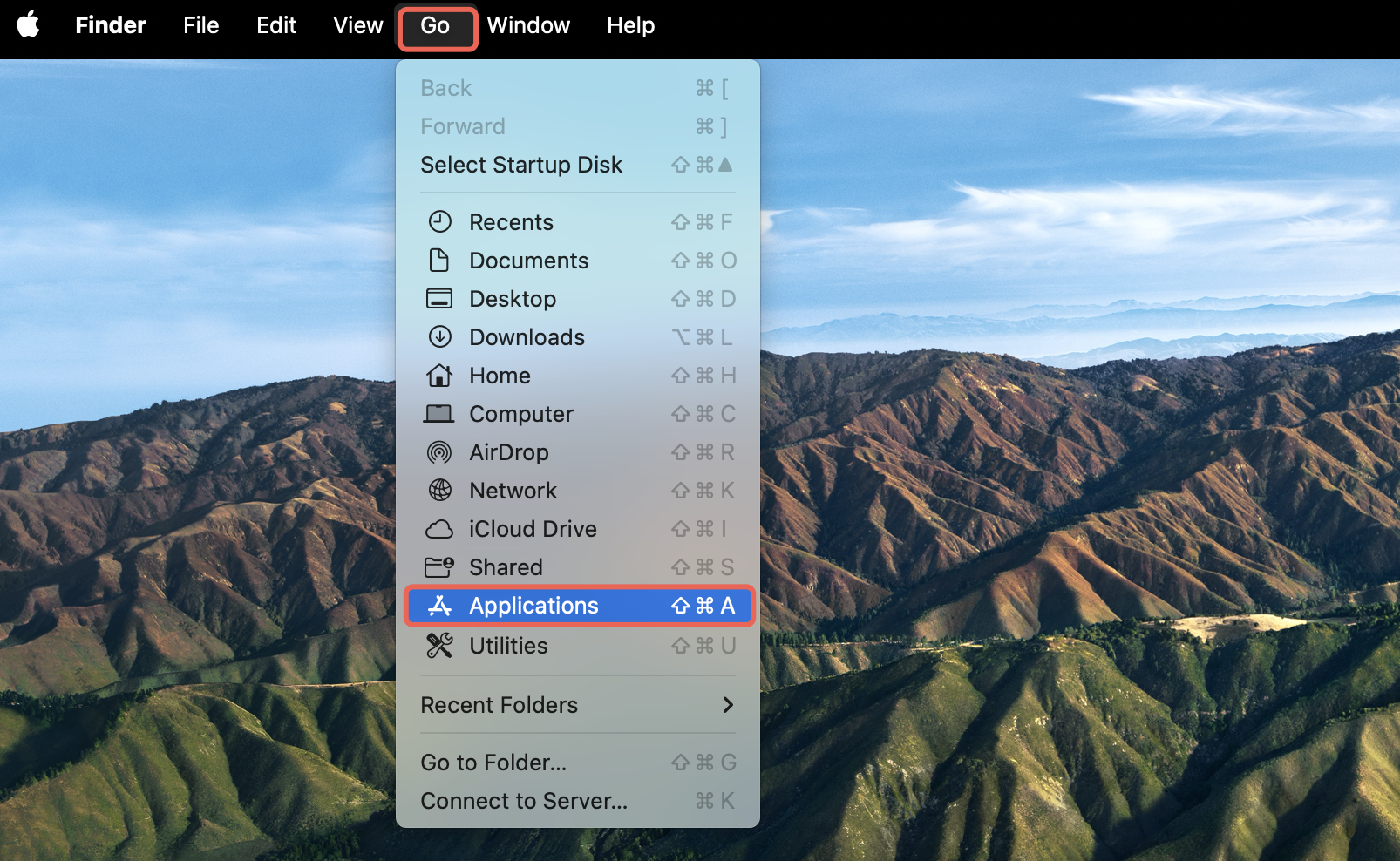Screen dimensions: 1400x861
Task: Click the Applications 'A' icon
Action: click(439, 605)
